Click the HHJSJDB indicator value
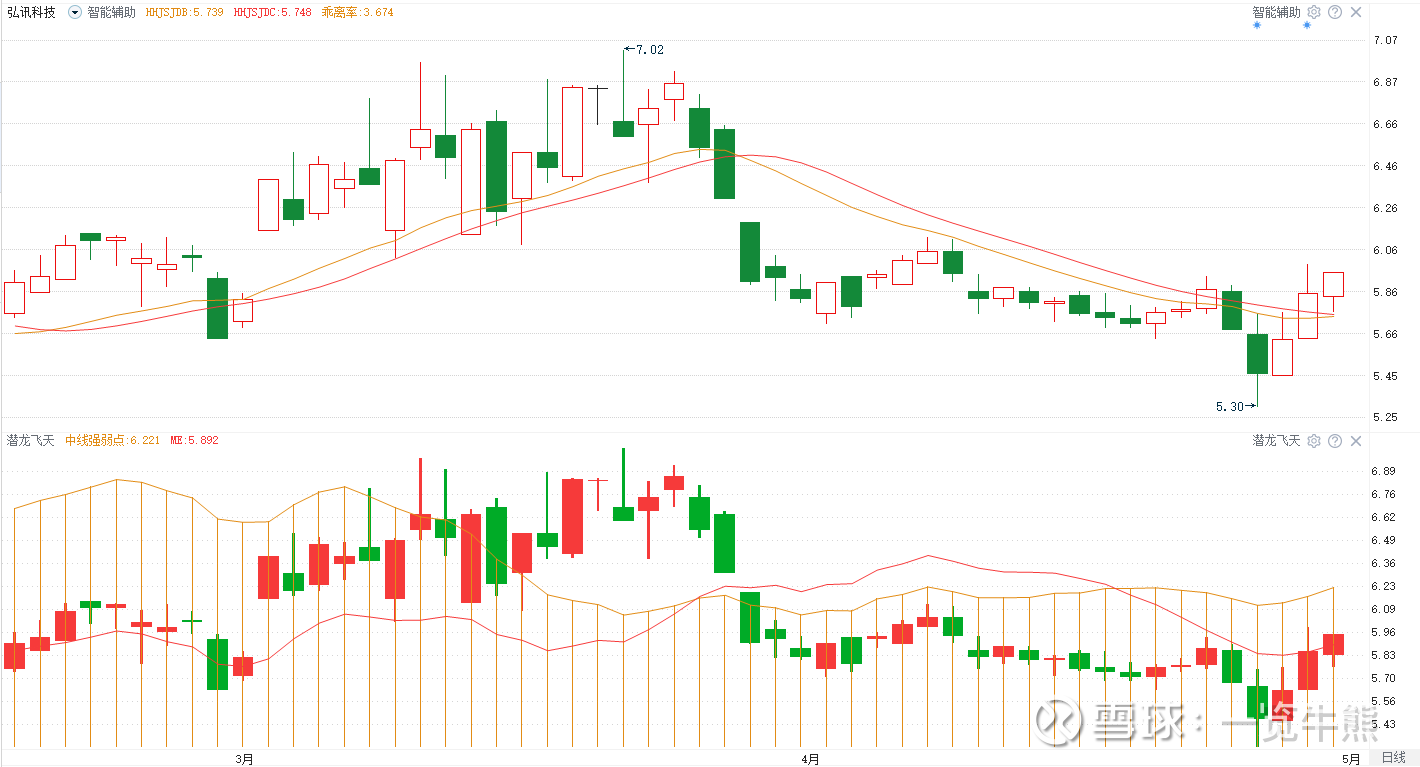This screenshot has height=767, width=1420. (x=185, y=13)
